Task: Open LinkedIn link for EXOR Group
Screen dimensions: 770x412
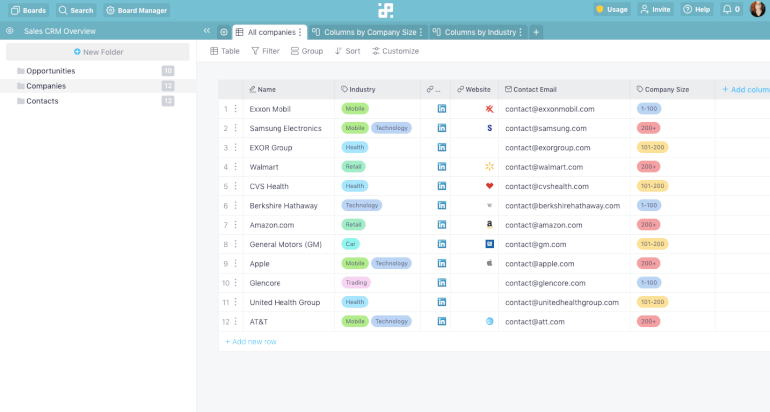Action: coord(442,147)
